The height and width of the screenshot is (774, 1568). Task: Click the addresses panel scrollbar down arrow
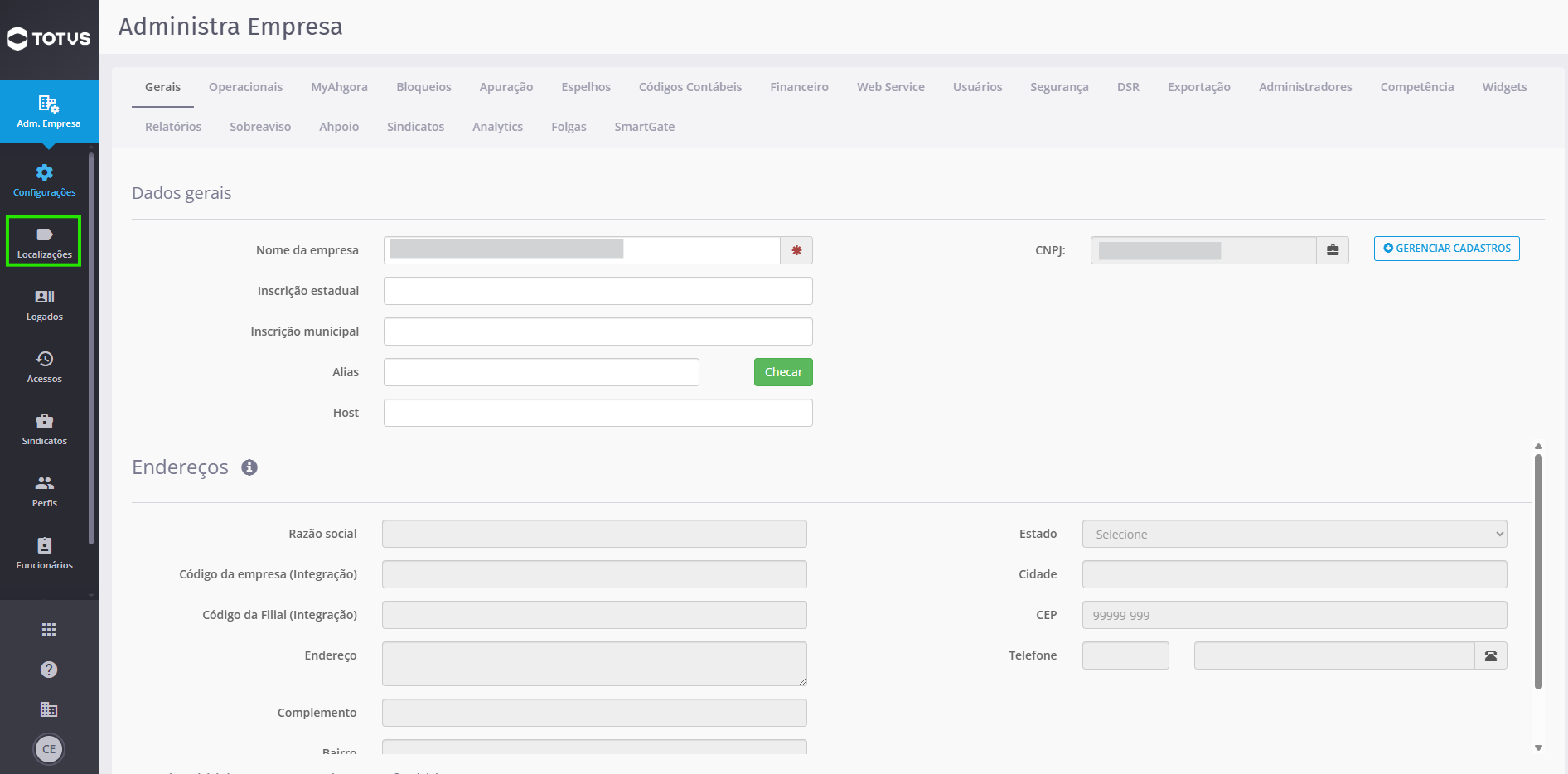pos(1538,747)
